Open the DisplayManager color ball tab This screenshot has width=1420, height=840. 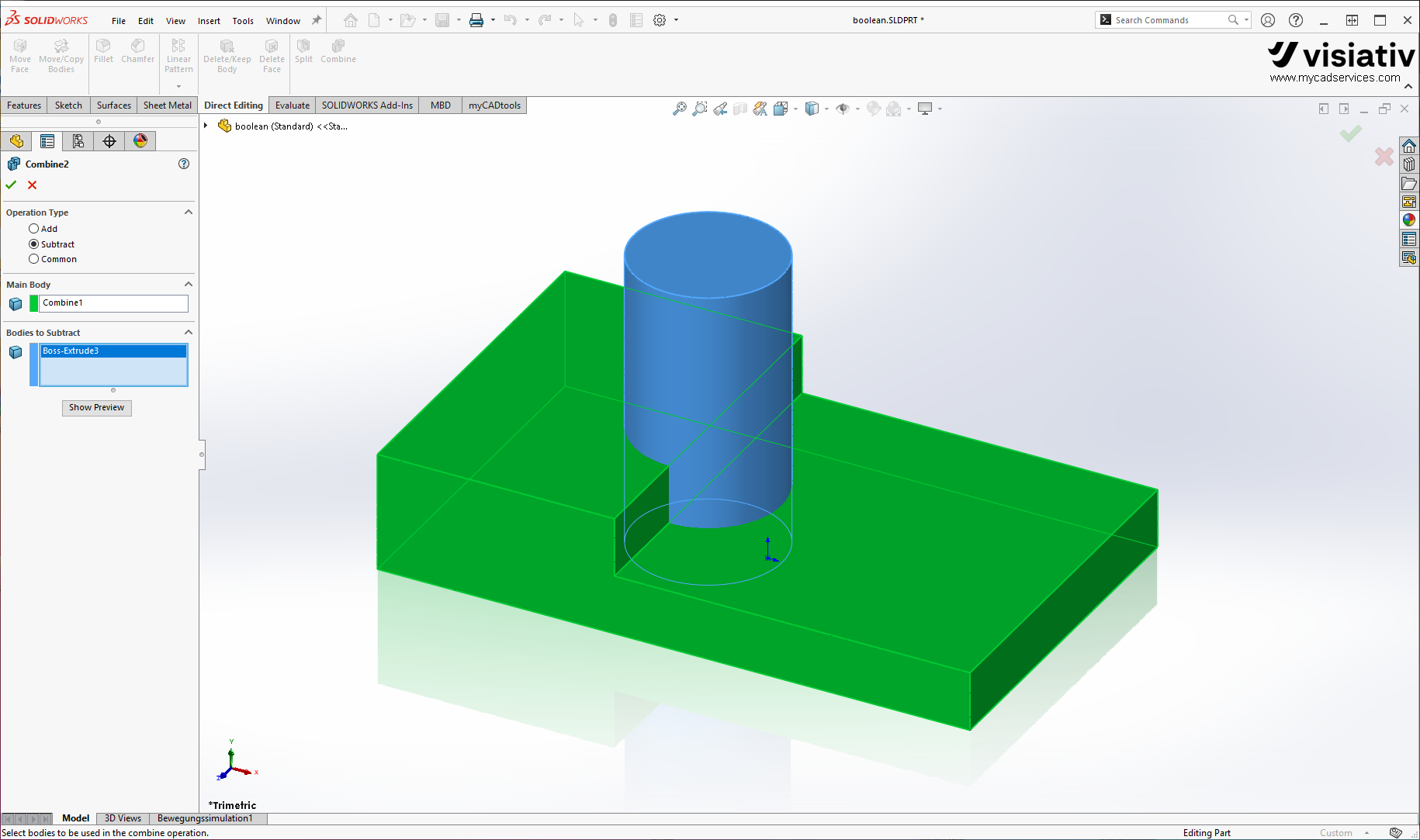140,141
